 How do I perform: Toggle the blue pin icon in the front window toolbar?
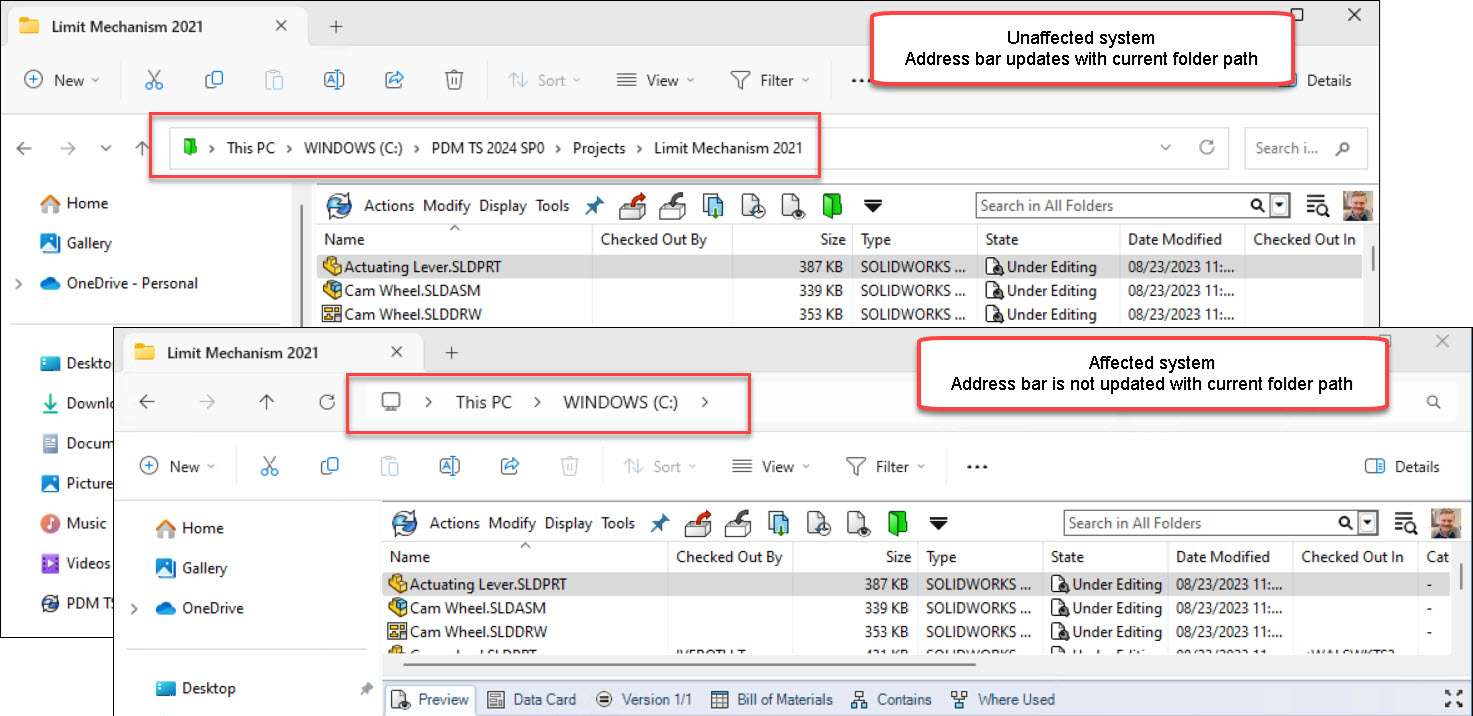point(660,523)
